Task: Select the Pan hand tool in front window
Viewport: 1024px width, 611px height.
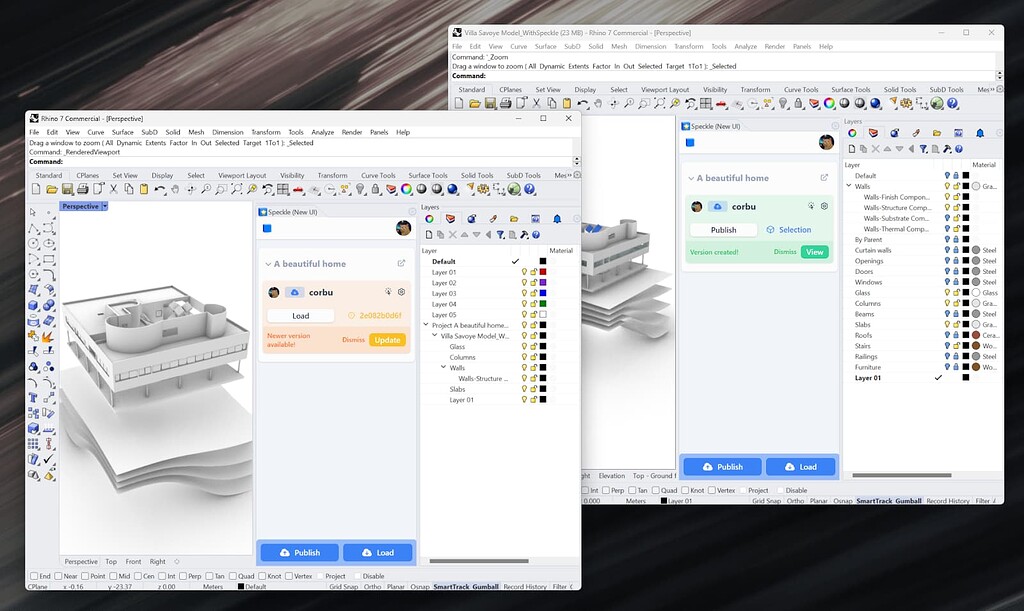Action: tap(175, 189)
